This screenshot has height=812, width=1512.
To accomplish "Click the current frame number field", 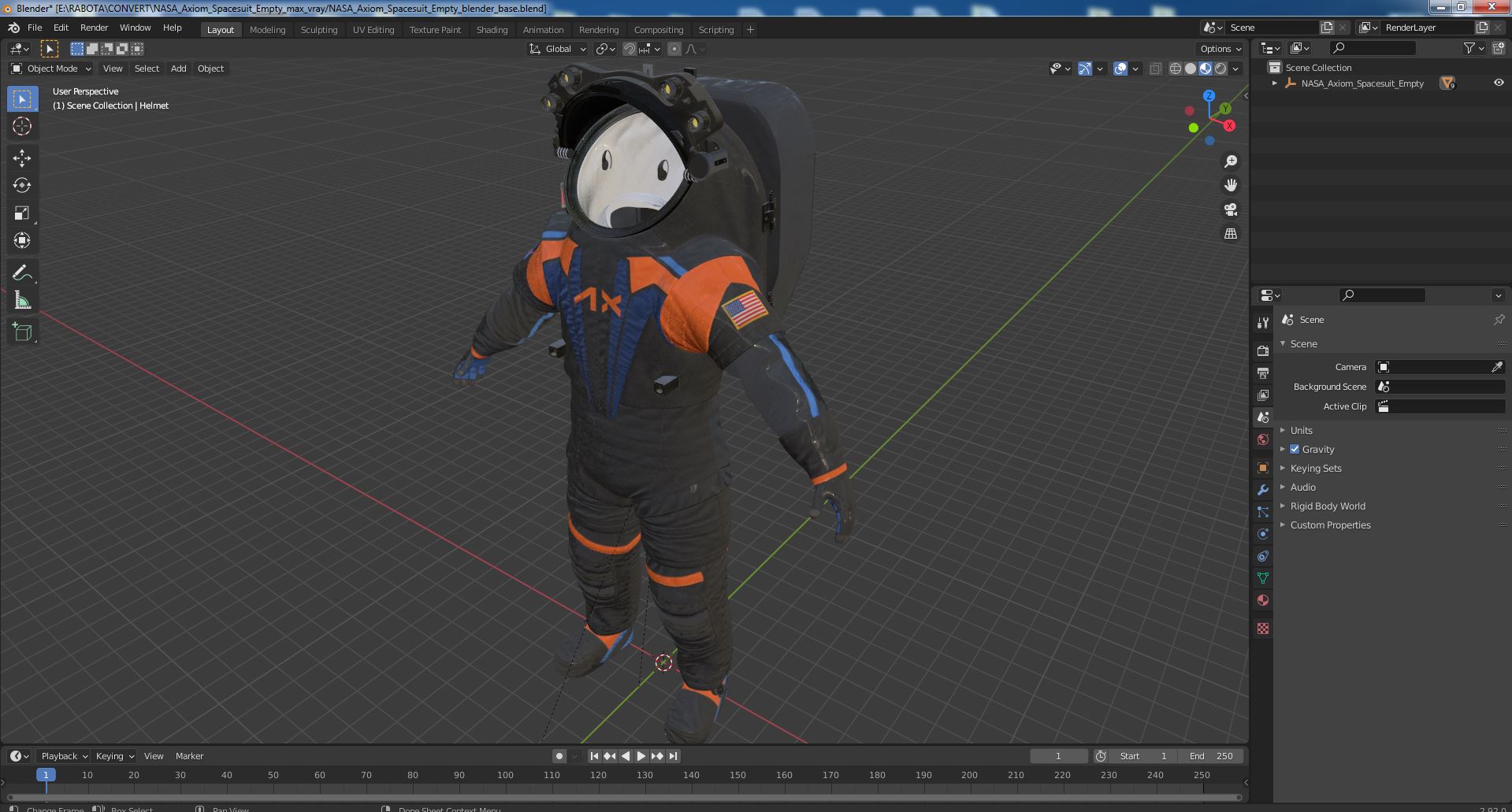I will 1058,756.
